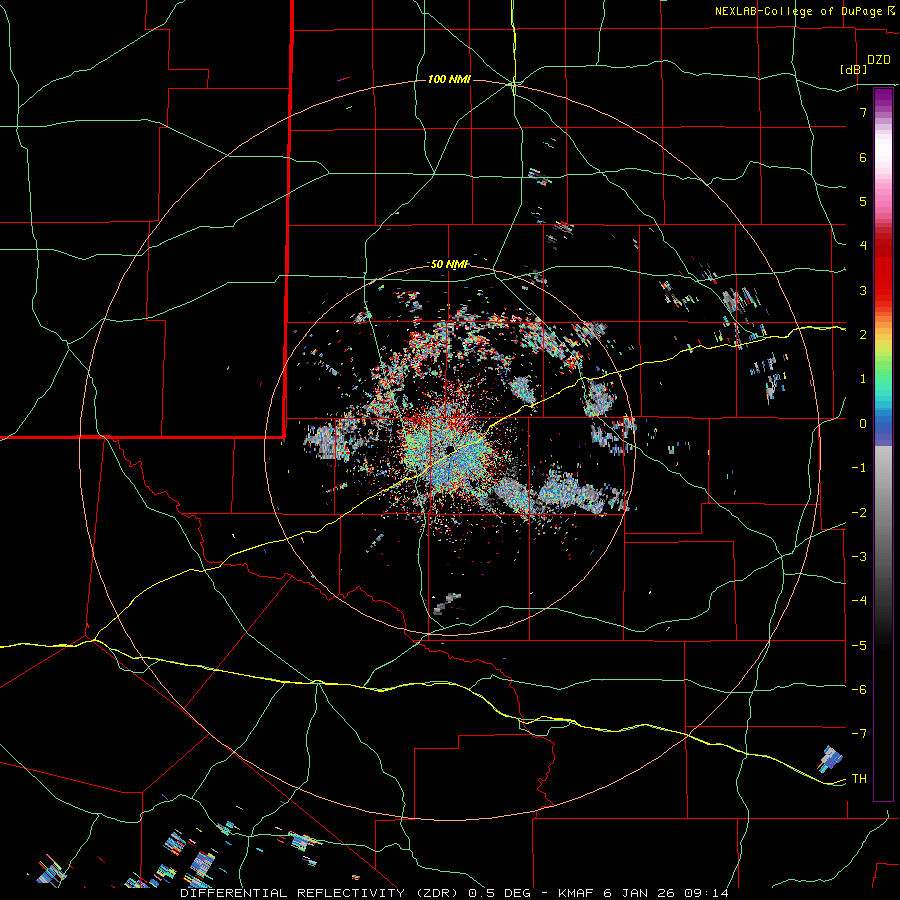Click the -2 value on the ZDR scale

click(x=859, y=512)
